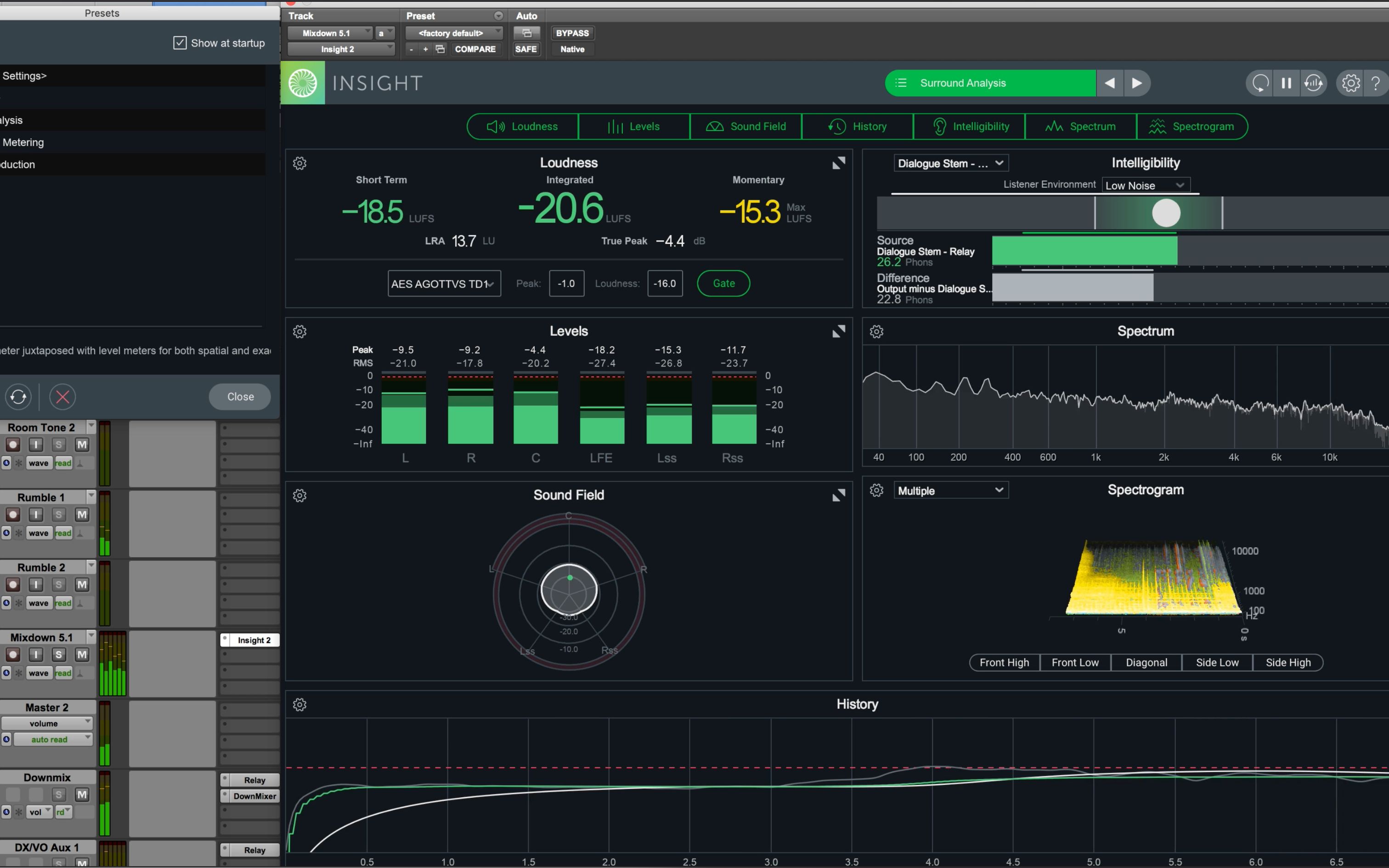The width and height of the screenshot is (1389, 868).
Task: Click the preset plus button
Action: (x=425, y=50)
